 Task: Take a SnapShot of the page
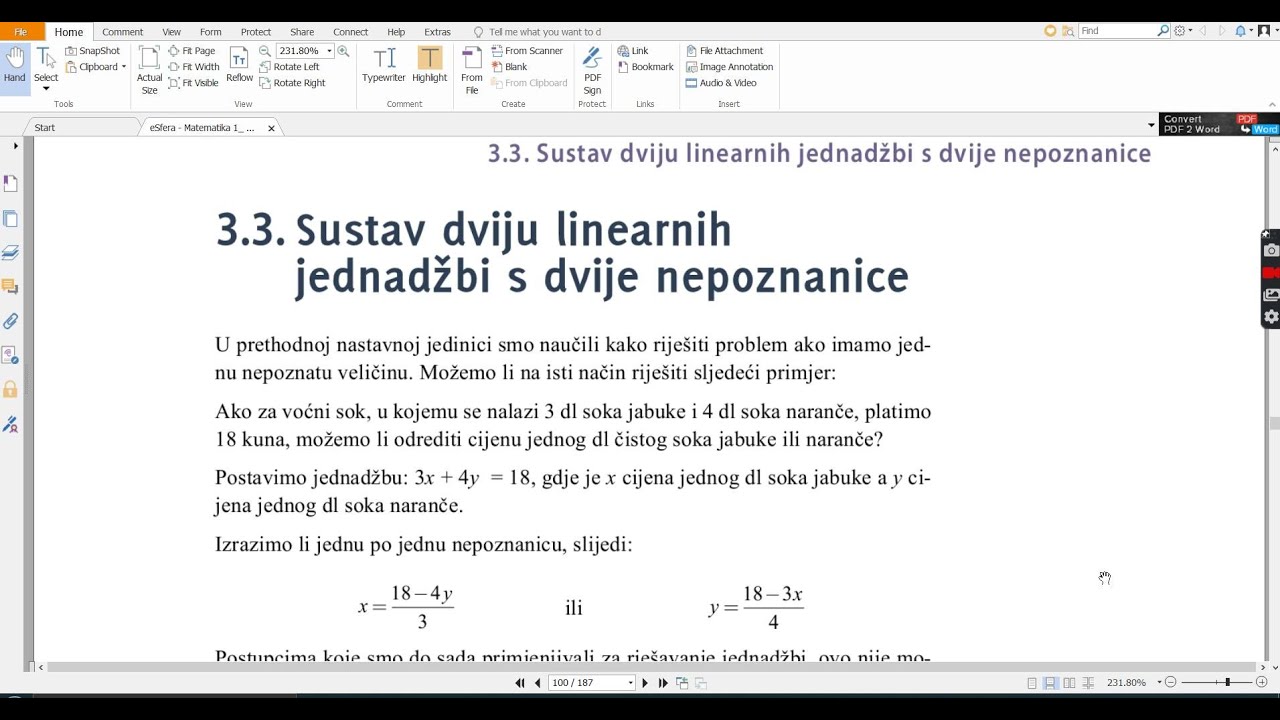coord(93,51)
